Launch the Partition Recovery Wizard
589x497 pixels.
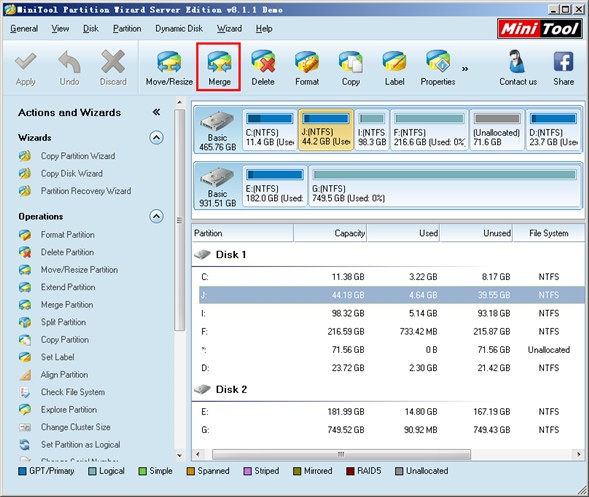click(86, 191)
